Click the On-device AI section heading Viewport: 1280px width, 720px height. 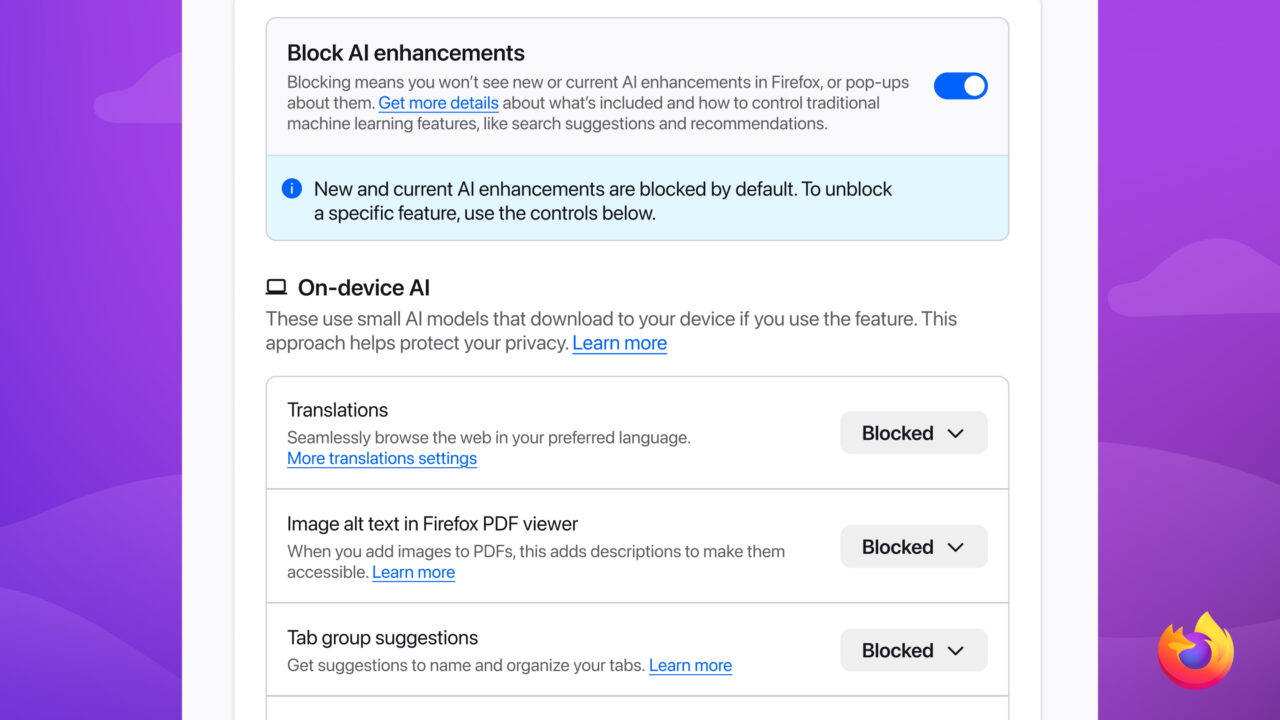(363, 287)
